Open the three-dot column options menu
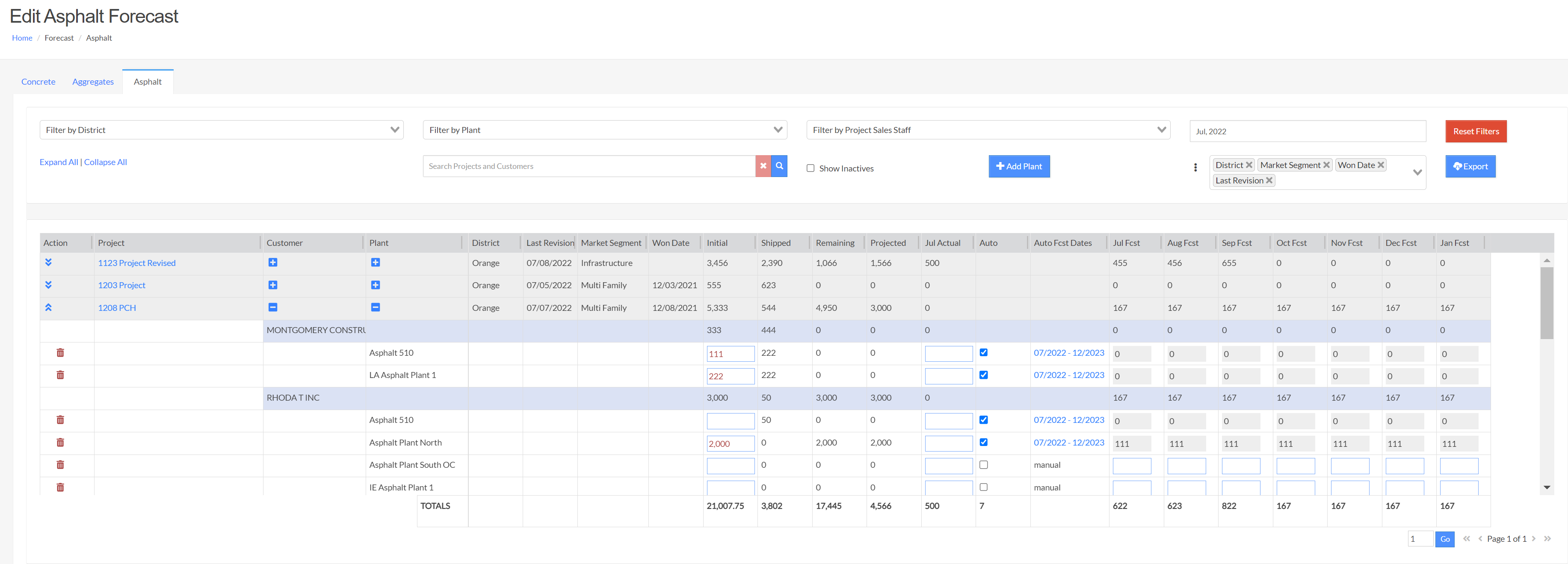The height and width of the screenshot is (564, 1568). [1195, 167]
